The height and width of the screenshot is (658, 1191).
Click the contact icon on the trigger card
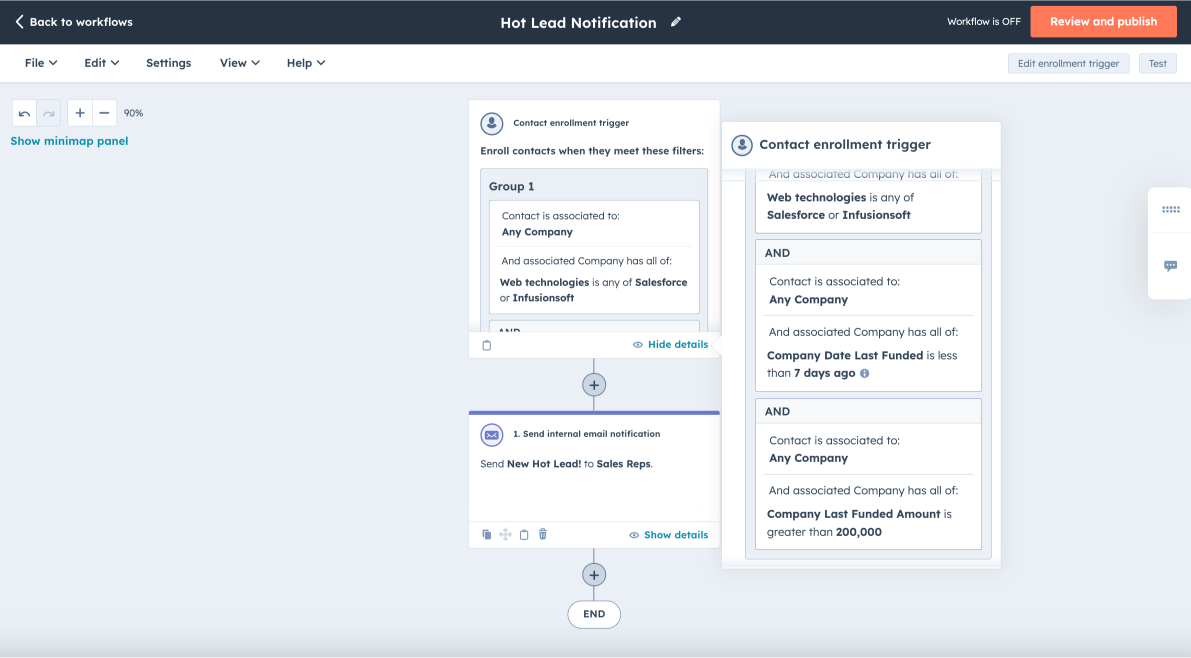click(x=491, y=123)
